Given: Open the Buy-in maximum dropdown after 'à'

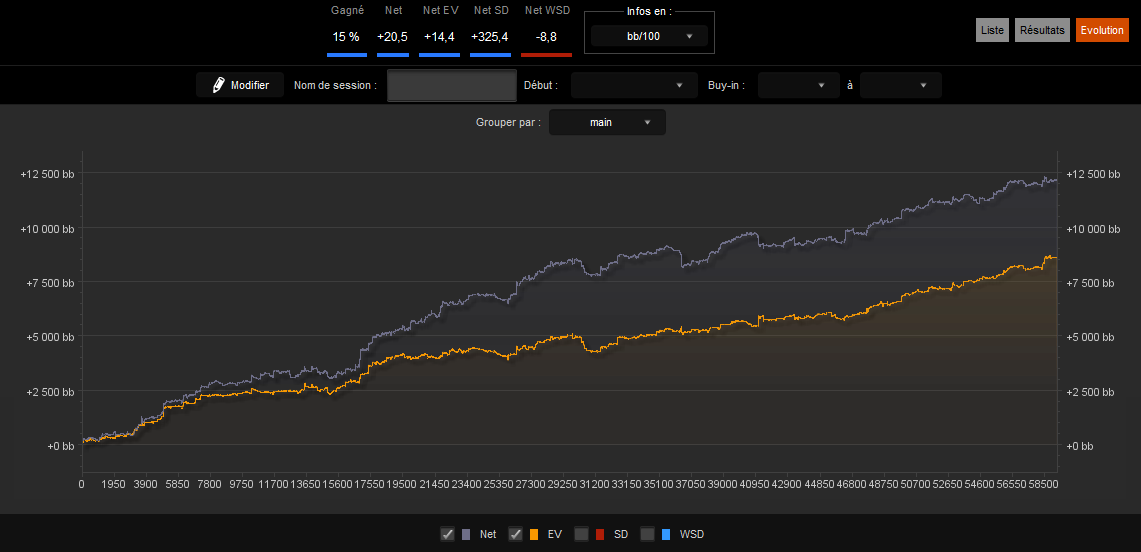Looking at the screenshot, I should point(901,85).
